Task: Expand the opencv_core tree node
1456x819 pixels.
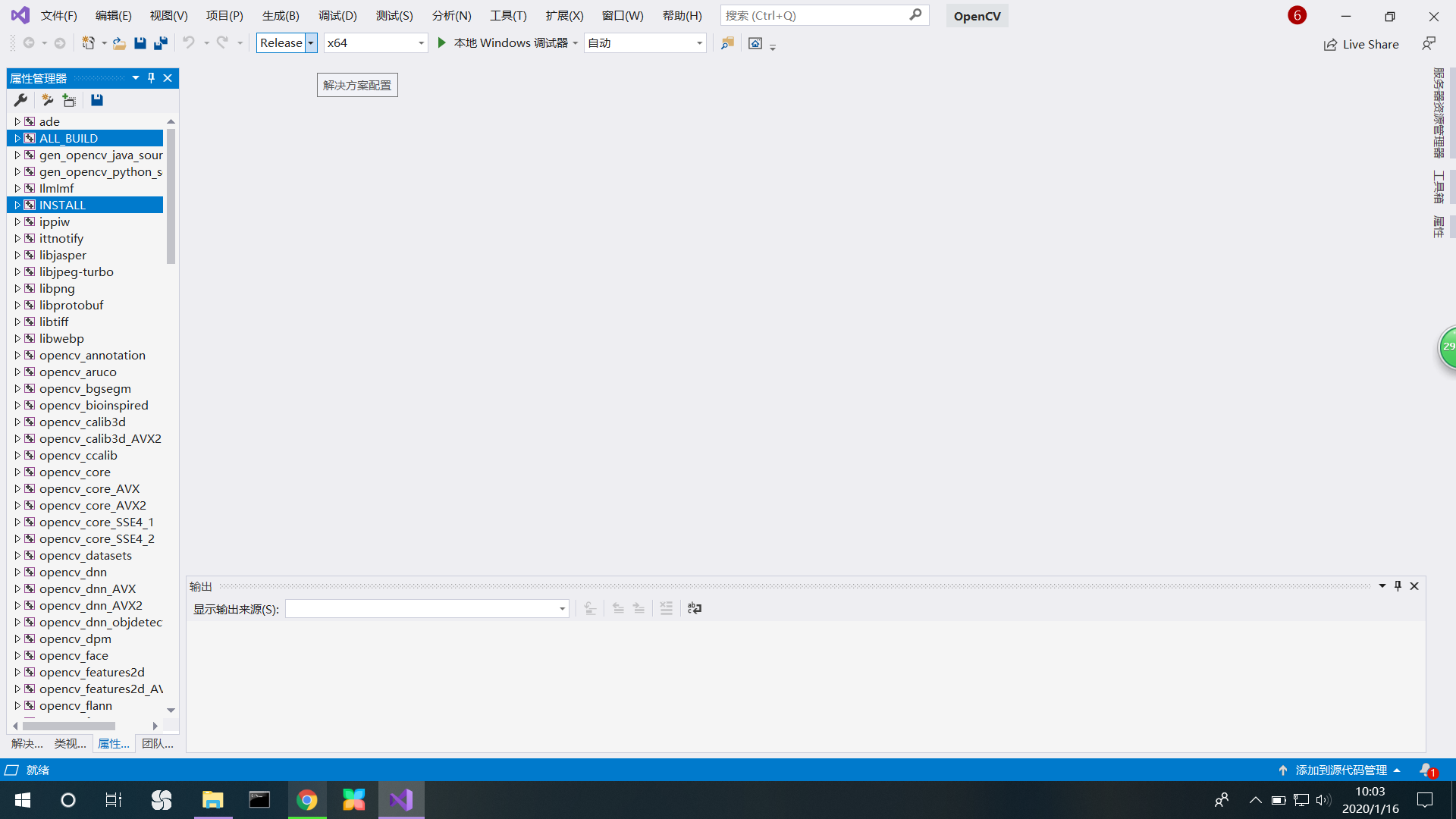Action: 17,472
